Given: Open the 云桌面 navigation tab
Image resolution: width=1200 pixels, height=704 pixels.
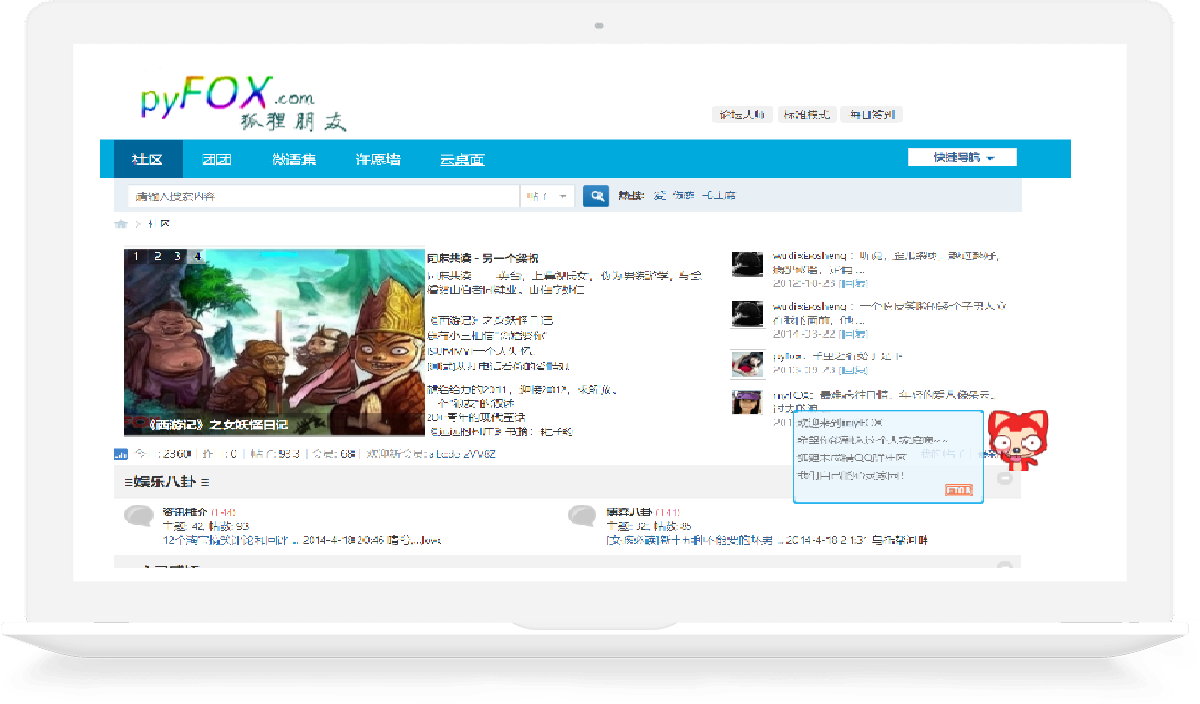Looking at the screenshot, I should click(x=462, y=159).
